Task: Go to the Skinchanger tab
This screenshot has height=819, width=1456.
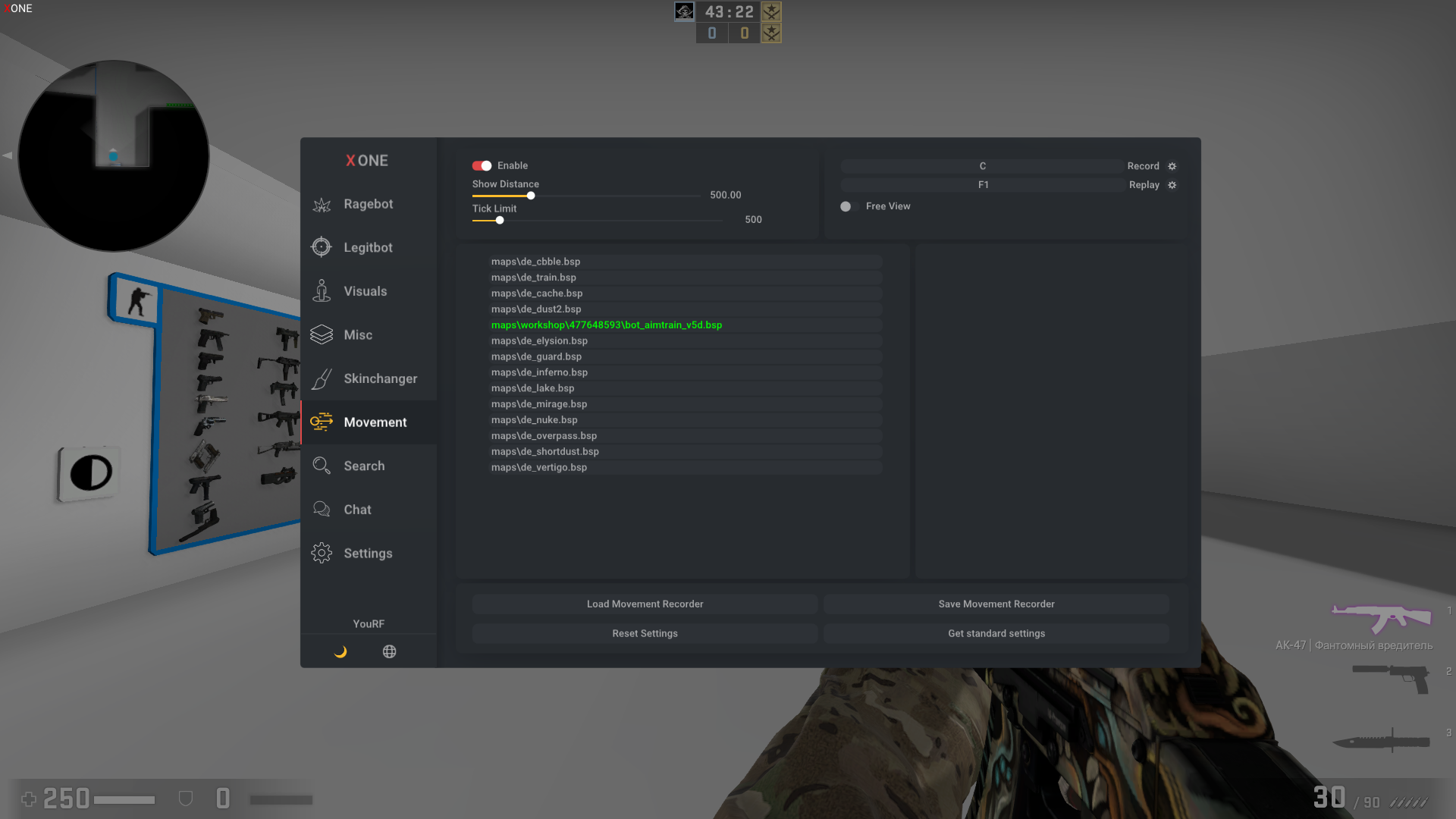Action: tap(369, 378)
